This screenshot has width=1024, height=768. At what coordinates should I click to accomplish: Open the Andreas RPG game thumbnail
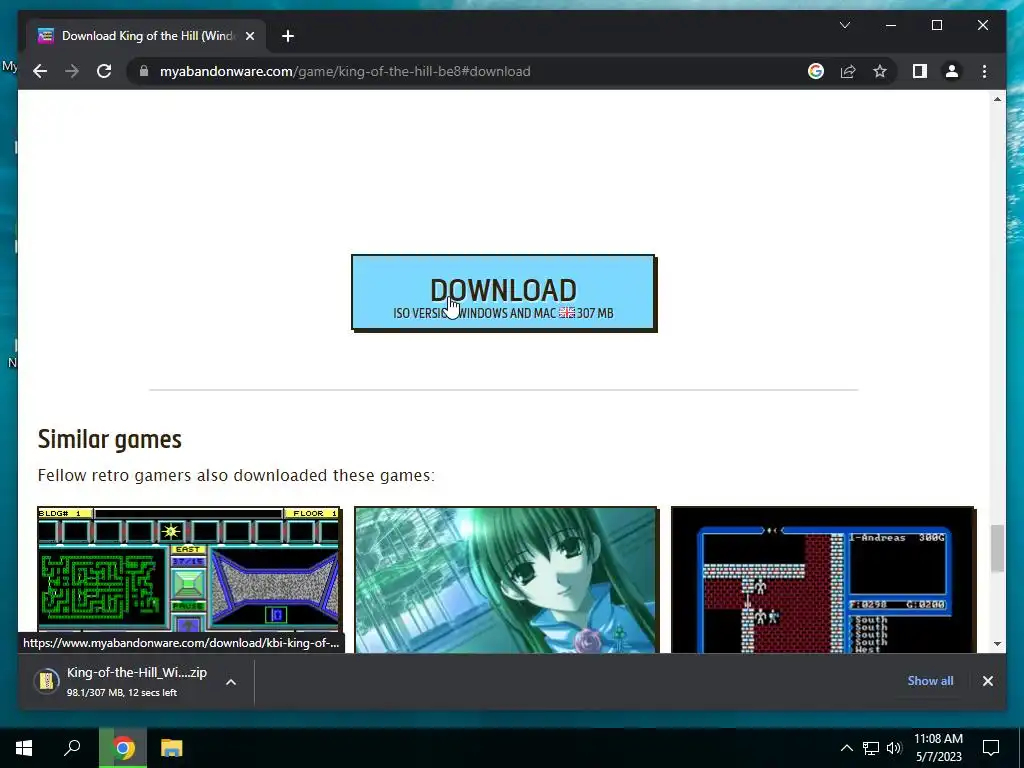pyautogui.click(x=823, y=579)
